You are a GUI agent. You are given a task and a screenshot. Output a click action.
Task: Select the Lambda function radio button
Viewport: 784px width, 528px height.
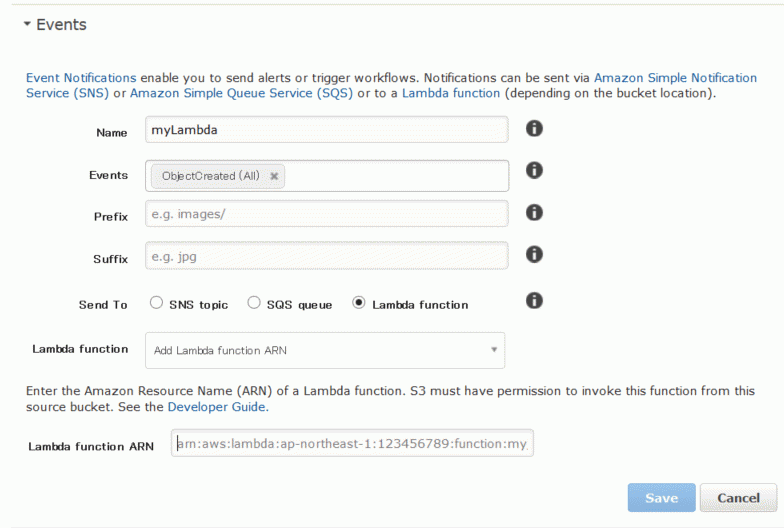pyautogui.click(x=358, y=302)
